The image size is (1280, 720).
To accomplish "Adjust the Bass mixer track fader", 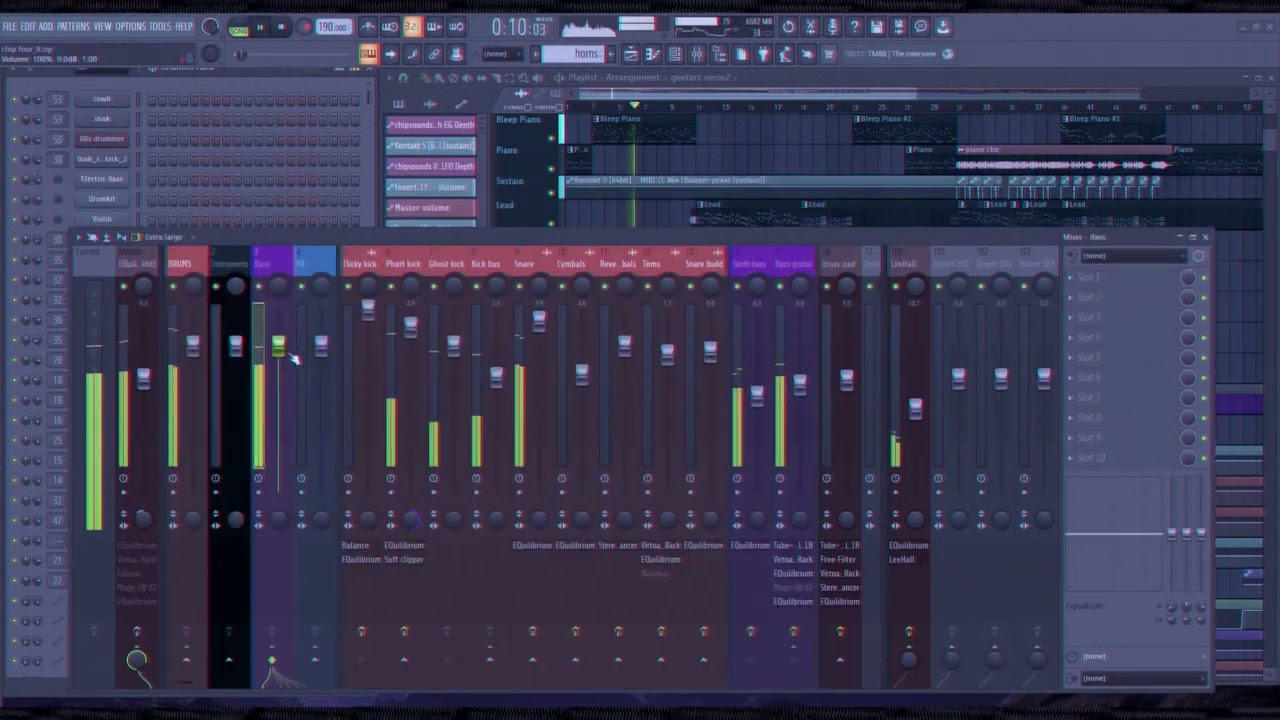I will [x=278, y=345].
